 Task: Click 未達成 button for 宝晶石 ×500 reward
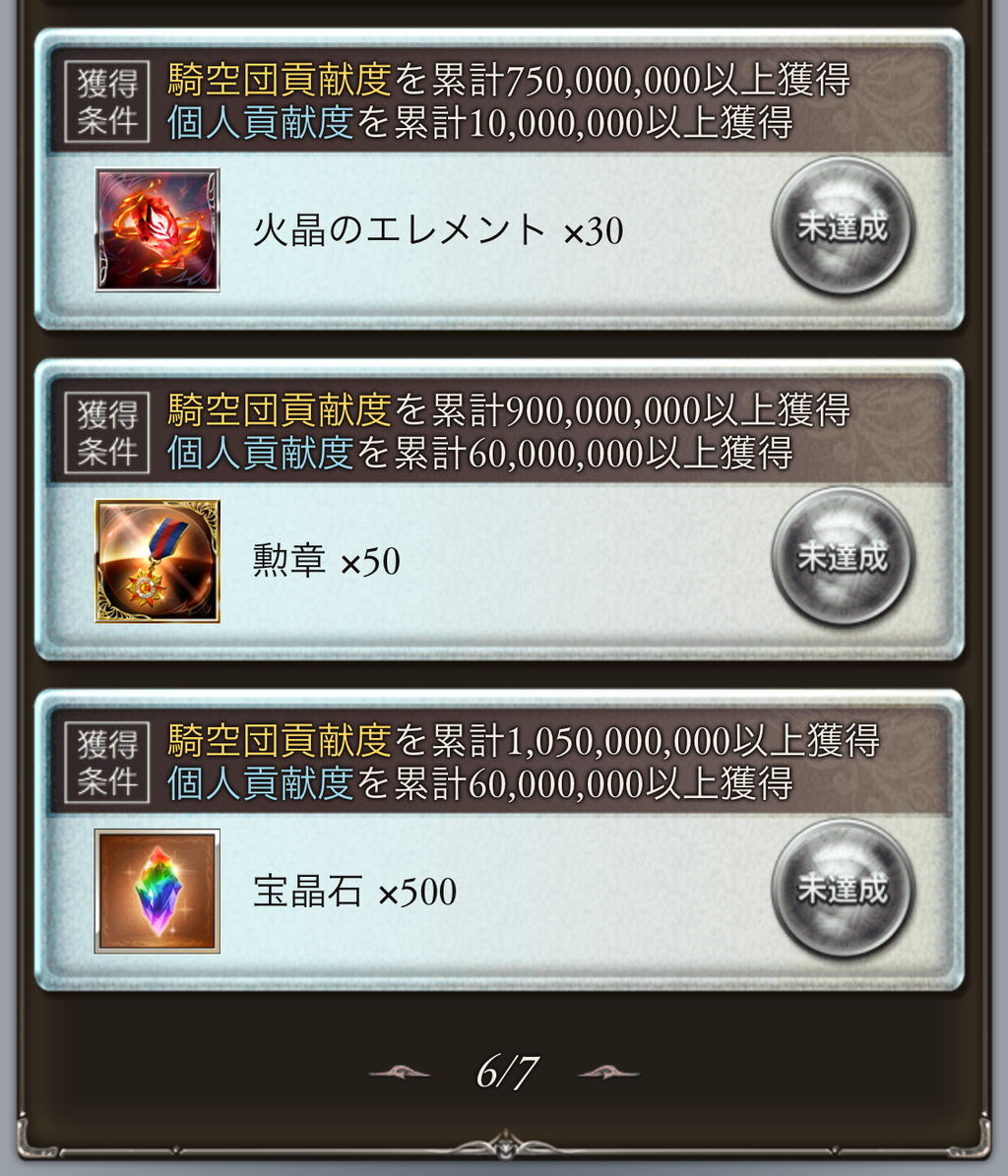point(843,888)
